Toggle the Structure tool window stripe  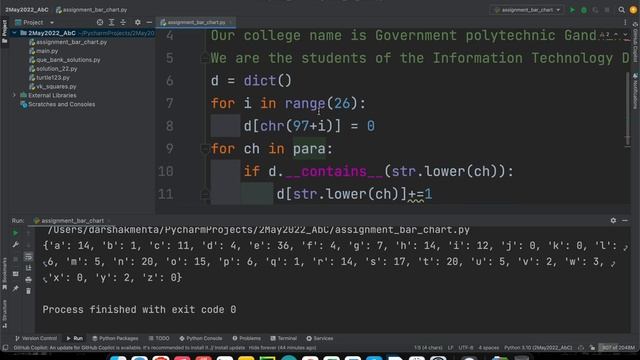click(4, 314)
